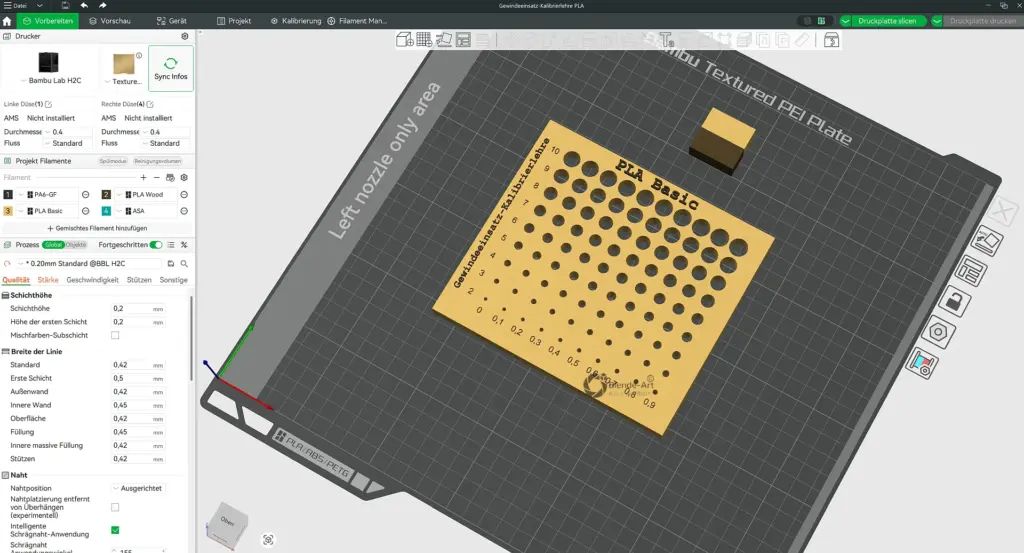The image size is (1024, 553).
Task: Toggle Nahtplatzierung entfernt von Überhängen checkbox
Action: [x=115, y=507]
